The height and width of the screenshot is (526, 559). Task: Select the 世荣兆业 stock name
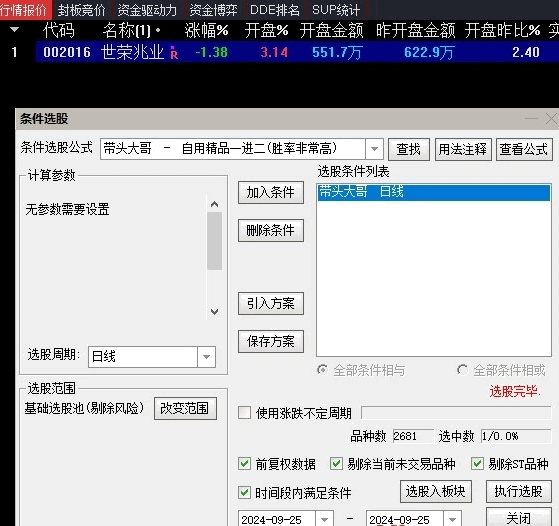[x=132, y=52]
